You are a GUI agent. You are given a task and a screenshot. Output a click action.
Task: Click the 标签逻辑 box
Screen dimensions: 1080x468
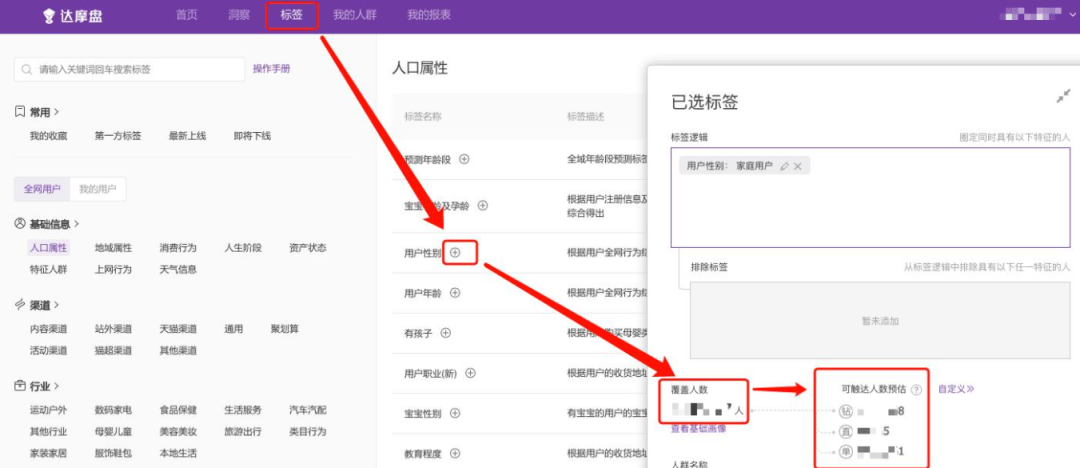tap(871, 197)
